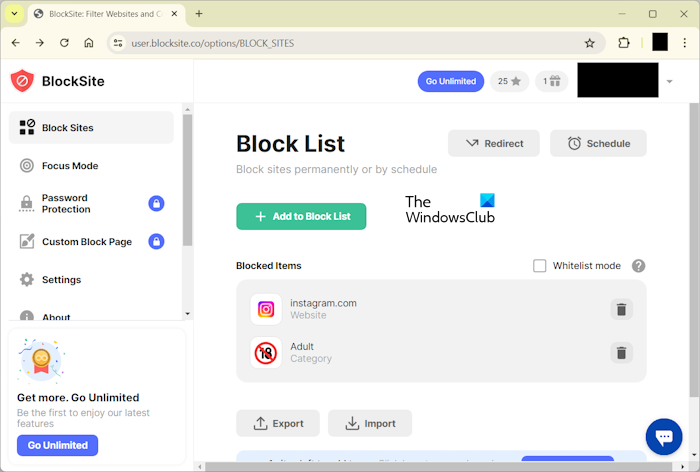700x472 pixels.
Task: Go forward using browser forward arrow
Action: 40,43
